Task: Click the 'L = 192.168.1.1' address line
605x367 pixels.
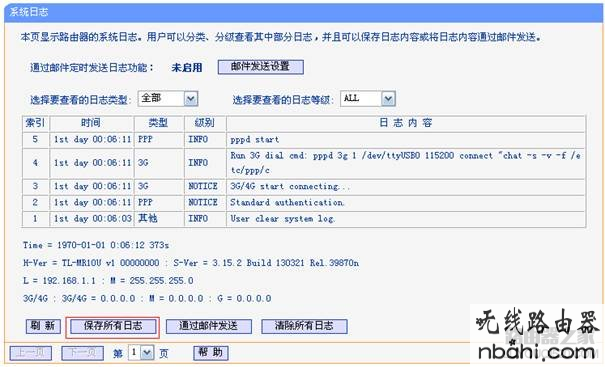Action: tap(108, 281)
